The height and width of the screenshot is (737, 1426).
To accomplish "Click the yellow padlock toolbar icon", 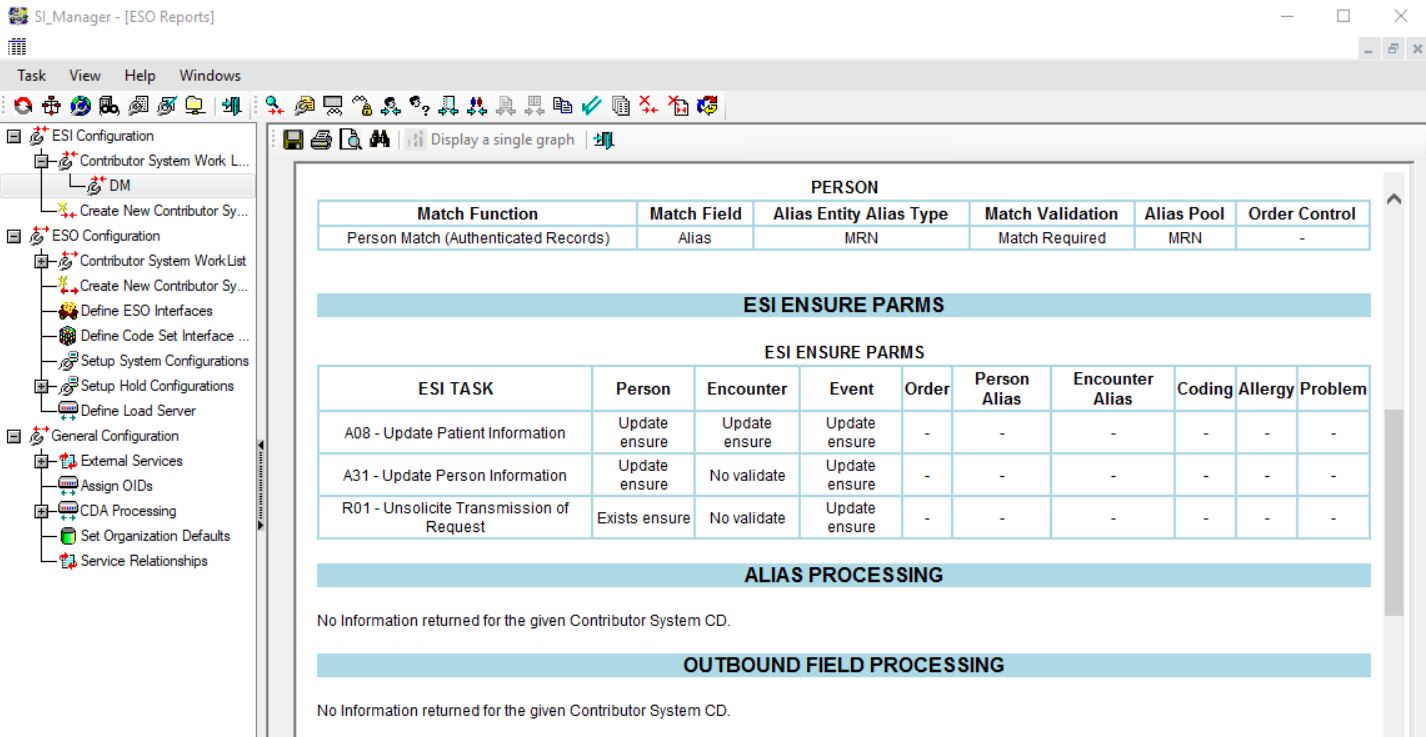I will pos(362,105).
